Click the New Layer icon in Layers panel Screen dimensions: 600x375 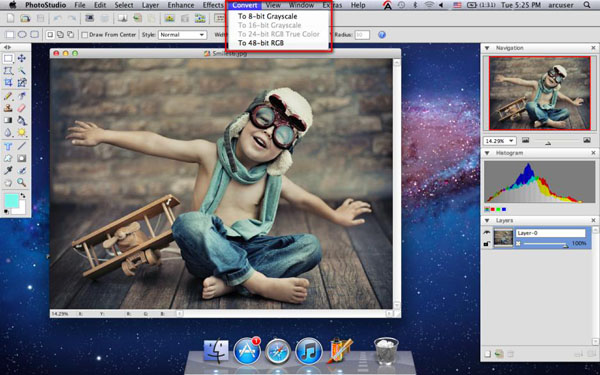click(x=488, y=354)
